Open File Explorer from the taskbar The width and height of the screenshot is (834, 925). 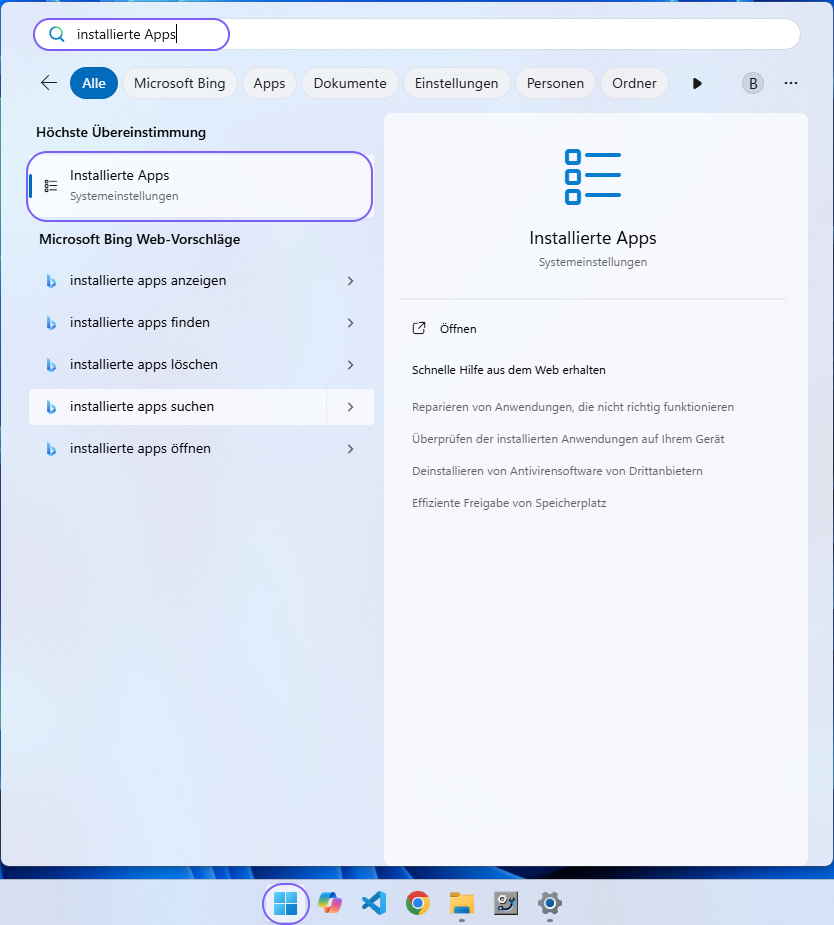pos(461,903)
